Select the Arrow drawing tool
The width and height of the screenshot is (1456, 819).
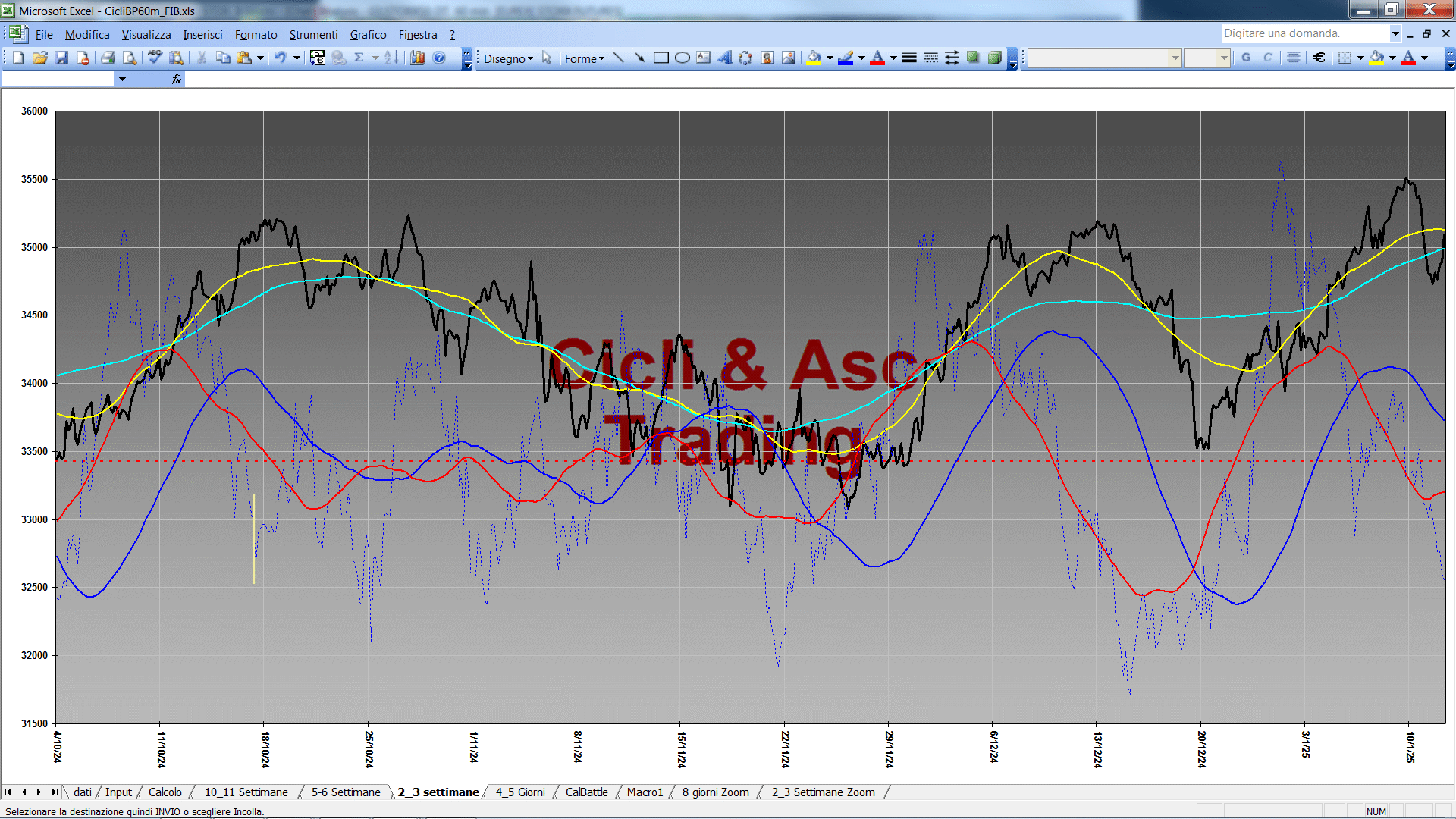pyautogui.click(x=639, y=58)
